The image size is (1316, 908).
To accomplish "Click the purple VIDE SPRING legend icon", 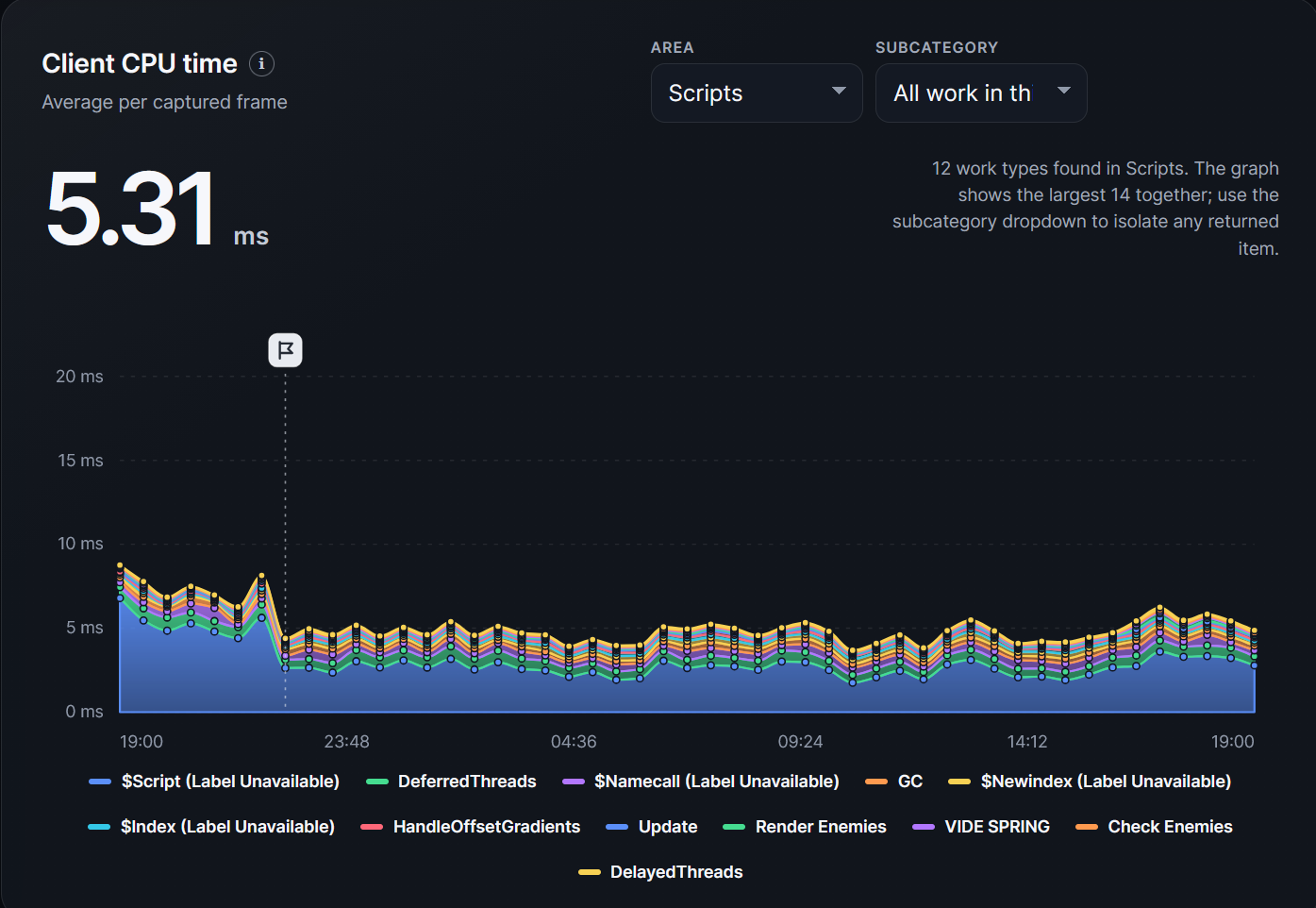I will click(924, 827).
